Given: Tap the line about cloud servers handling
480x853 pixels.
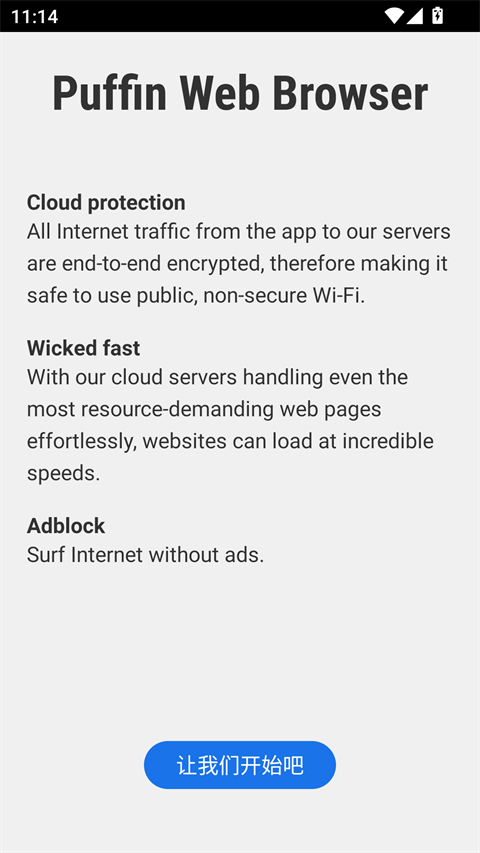Looking at the screenshot, I should 217,377.
